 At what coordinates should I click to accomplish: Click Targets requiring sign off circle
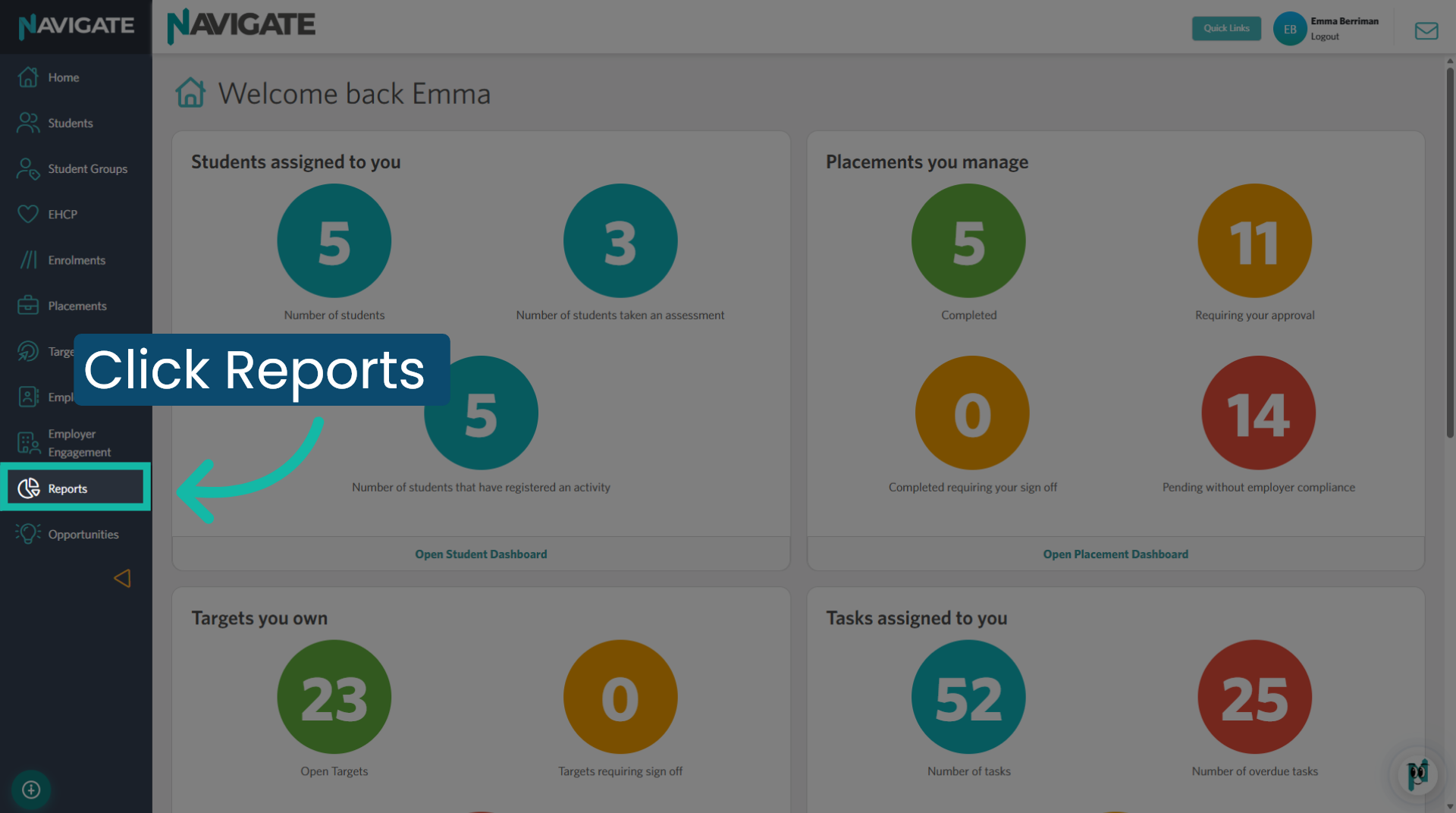click(x=620, y=697)
